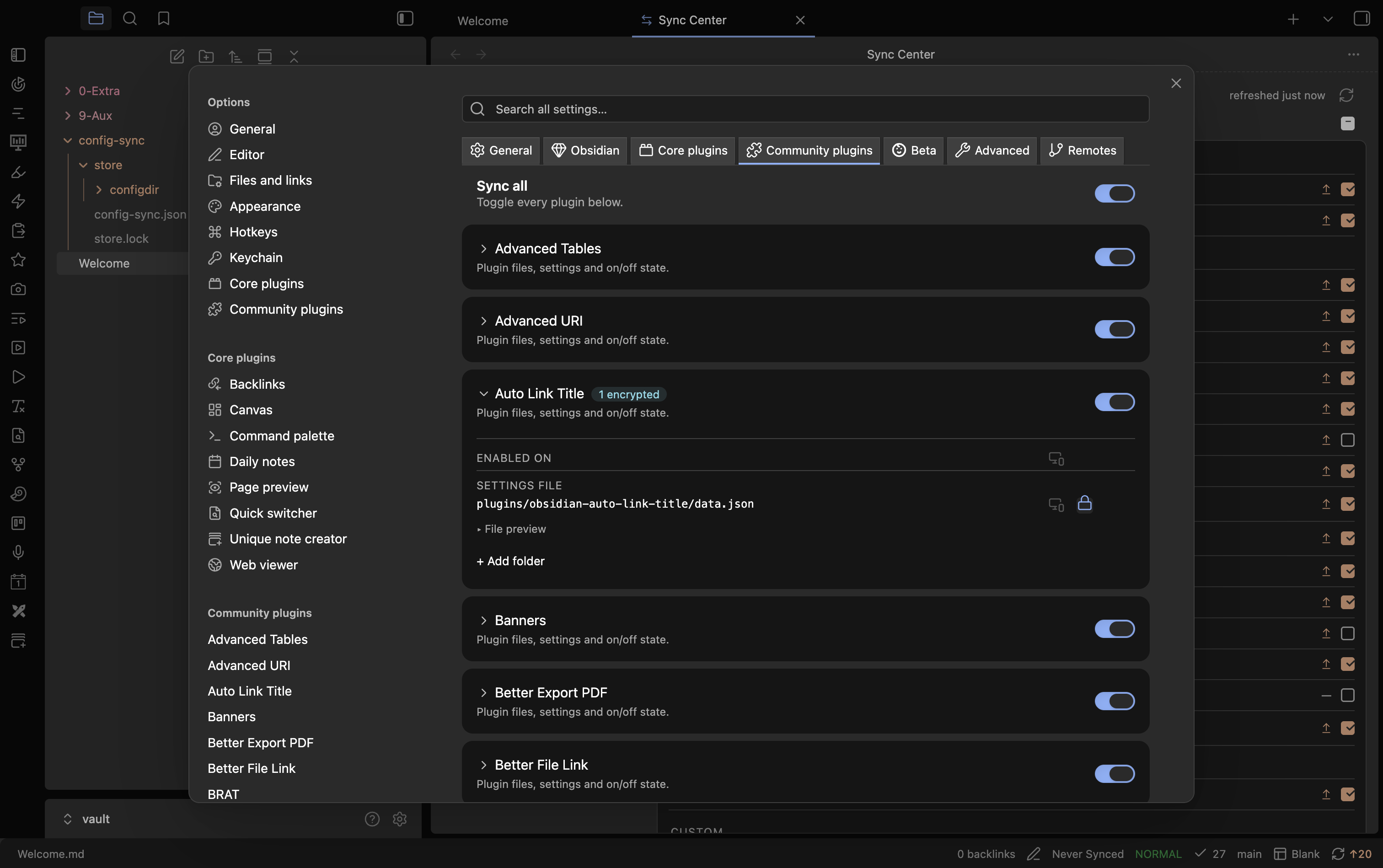The width and height of the screenshot is (1383, 868).
Task: Click the Search all settings field
Action: pos(805,109)
